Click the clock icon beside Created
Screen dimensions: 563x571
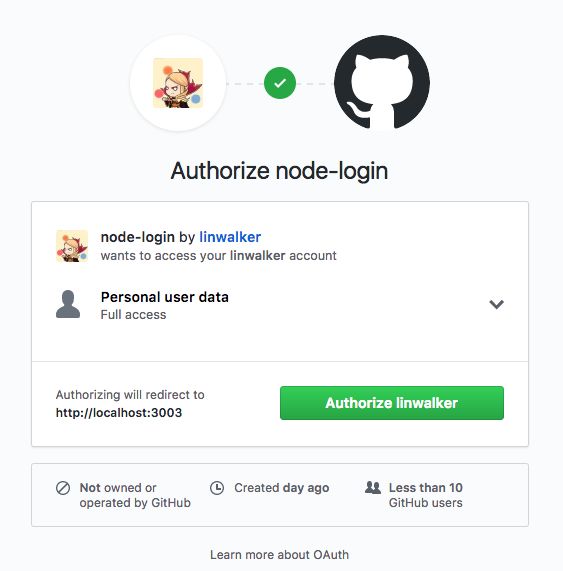click(217, 488)
